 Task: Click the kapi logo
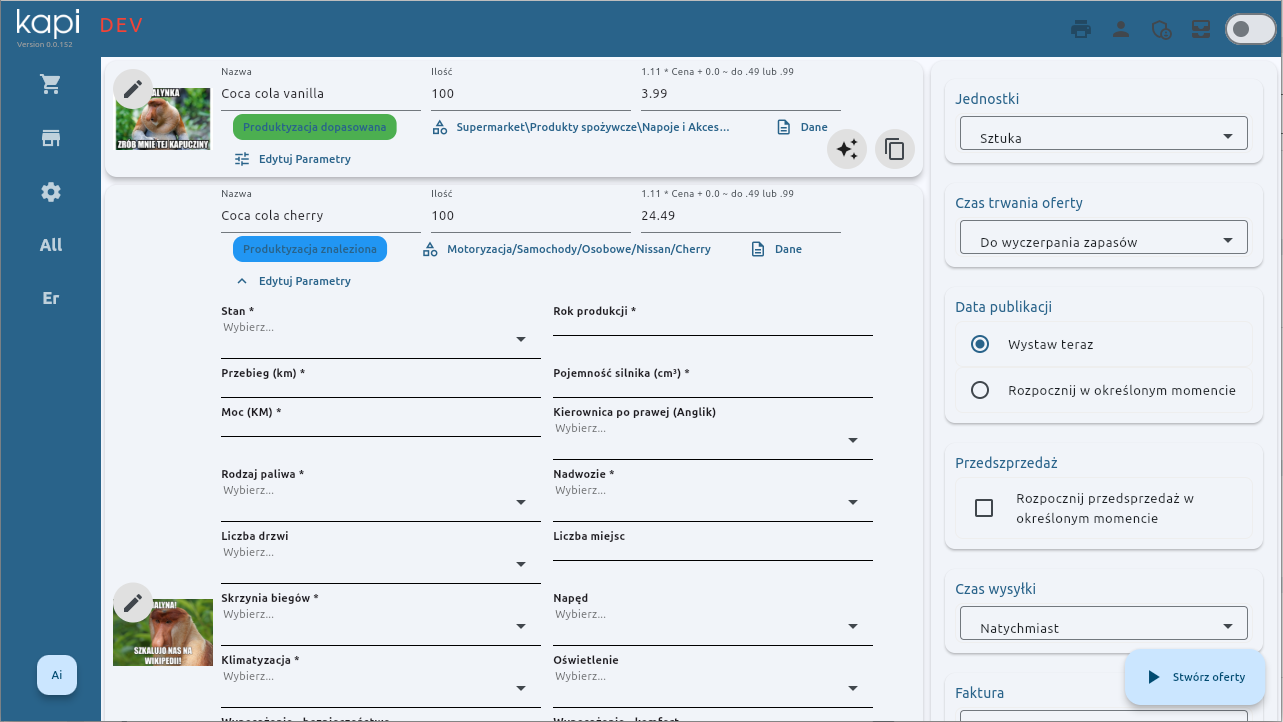pyautogui.click(x=48, y=24)
